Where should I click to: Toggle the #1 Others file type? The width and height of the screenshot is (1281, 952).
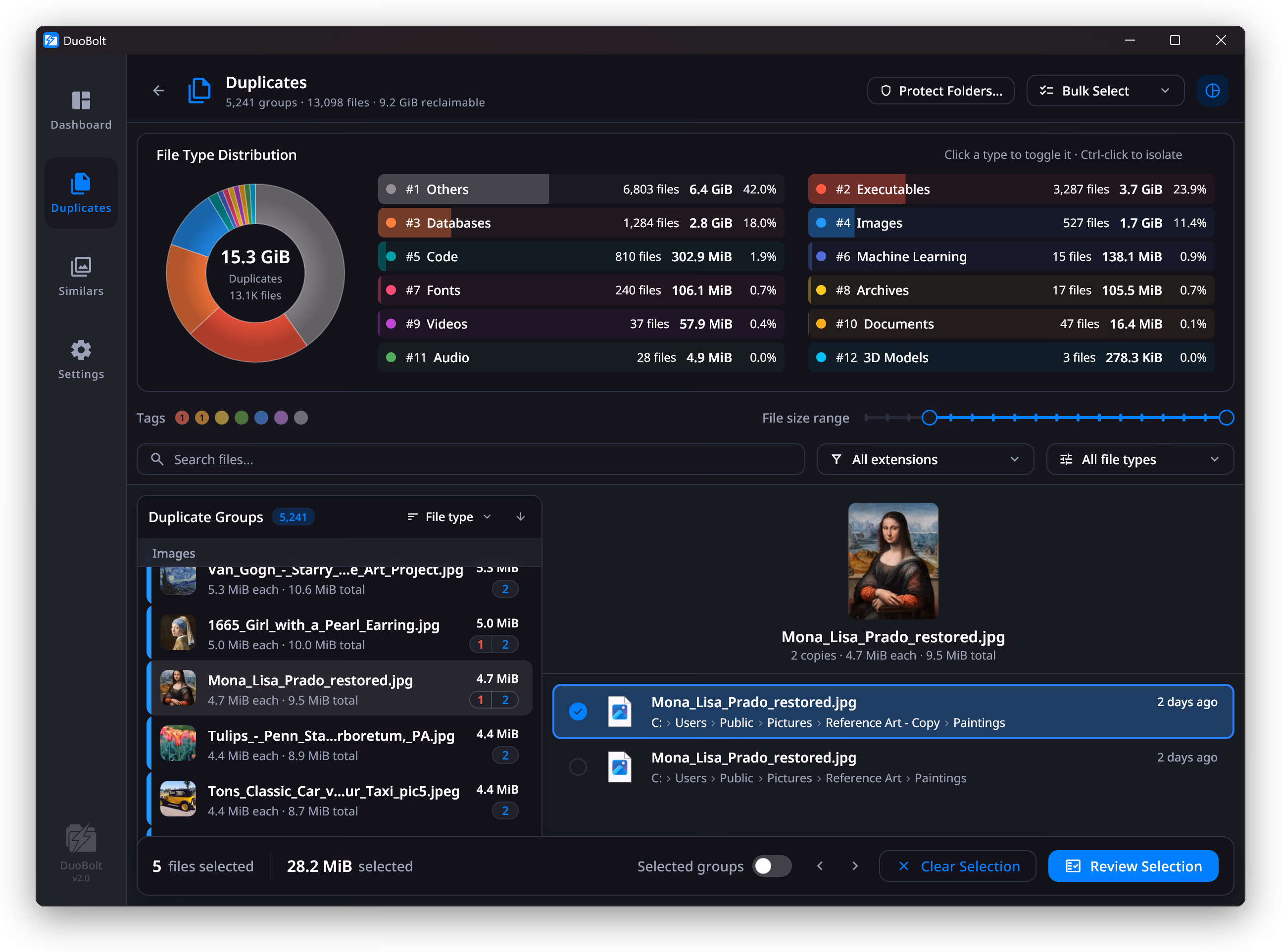[581, 190]
